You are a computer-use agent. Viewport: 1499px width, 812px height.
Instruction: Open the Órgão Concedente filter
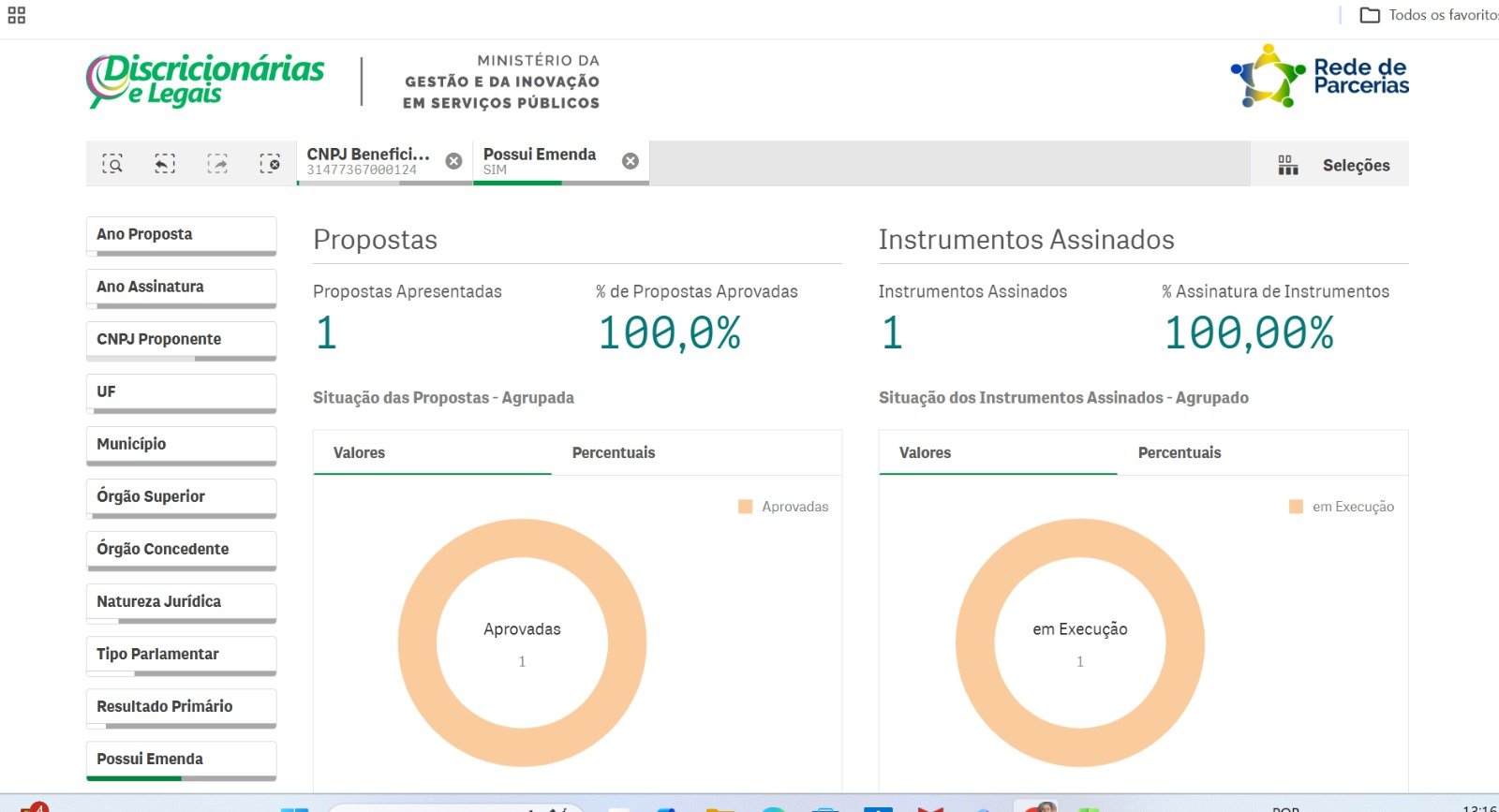[181, 549]
